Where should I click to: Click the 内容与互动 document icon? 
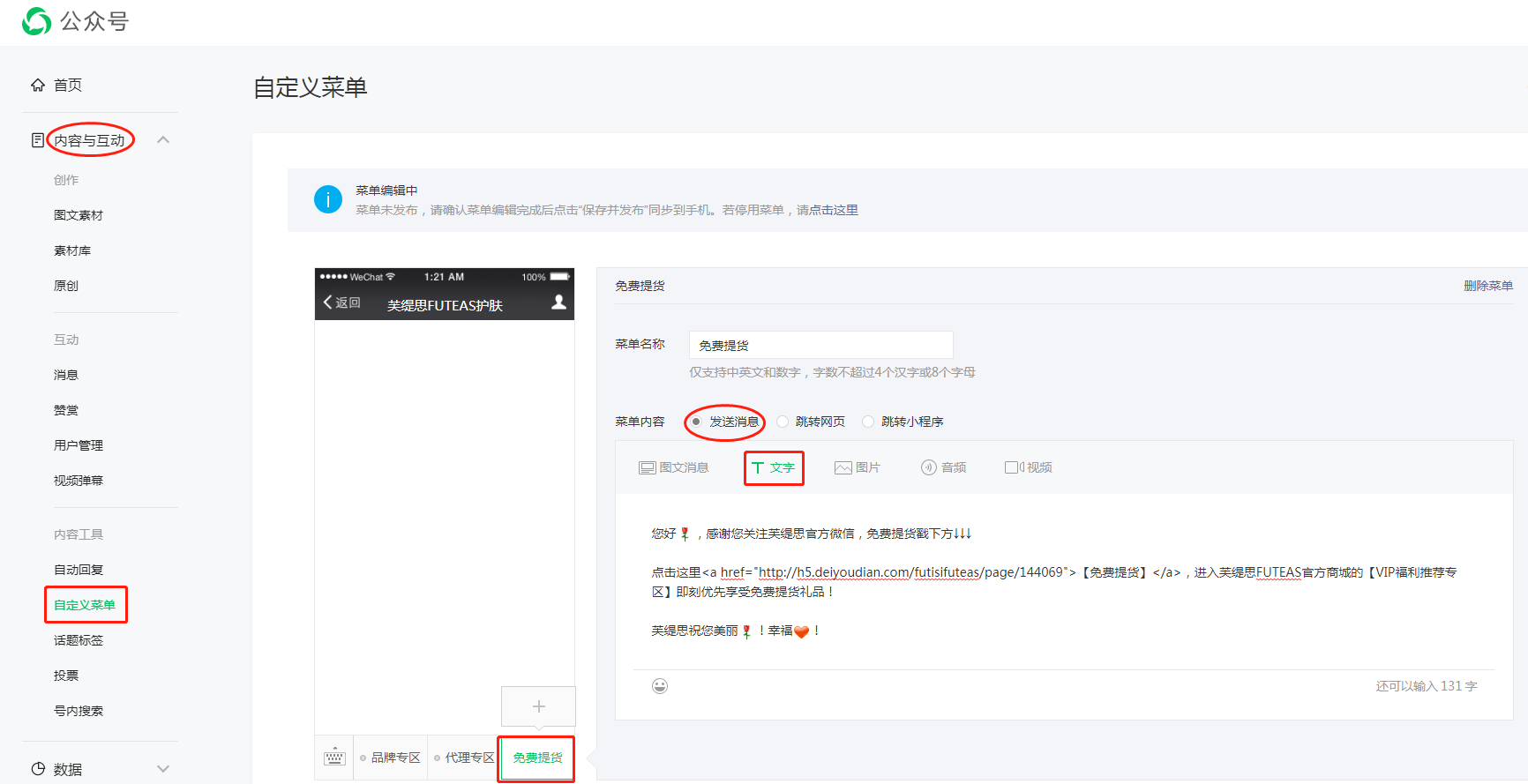pos(37,140)
